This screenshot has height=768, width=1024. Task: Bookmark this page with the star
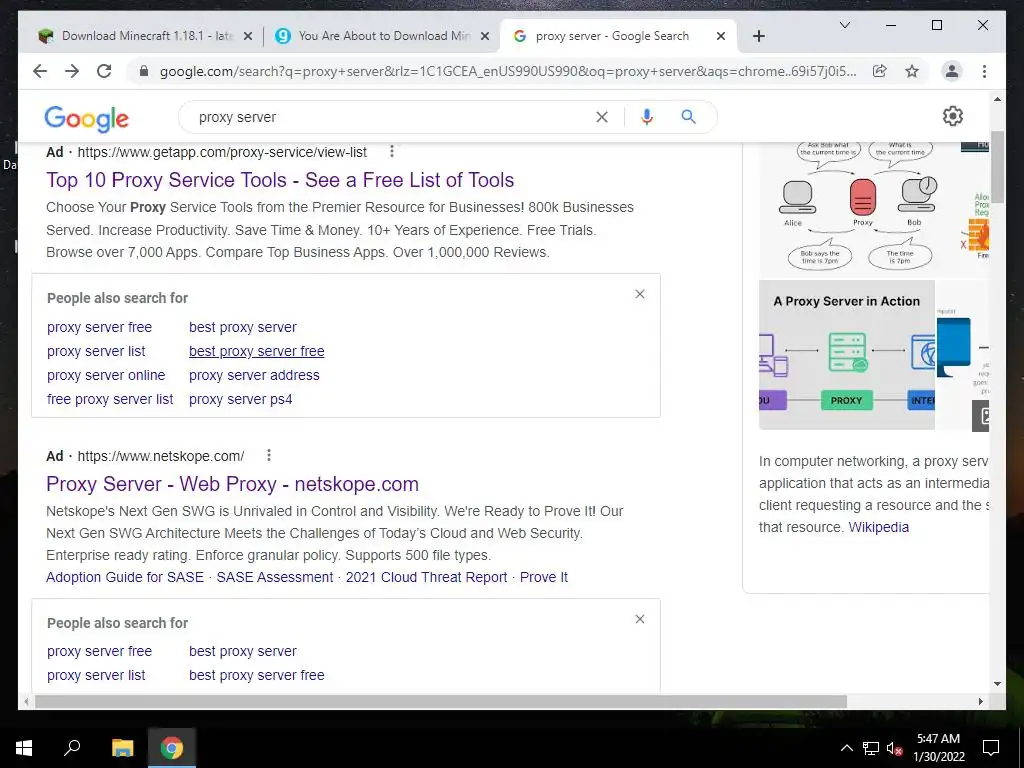coord(912,71)
